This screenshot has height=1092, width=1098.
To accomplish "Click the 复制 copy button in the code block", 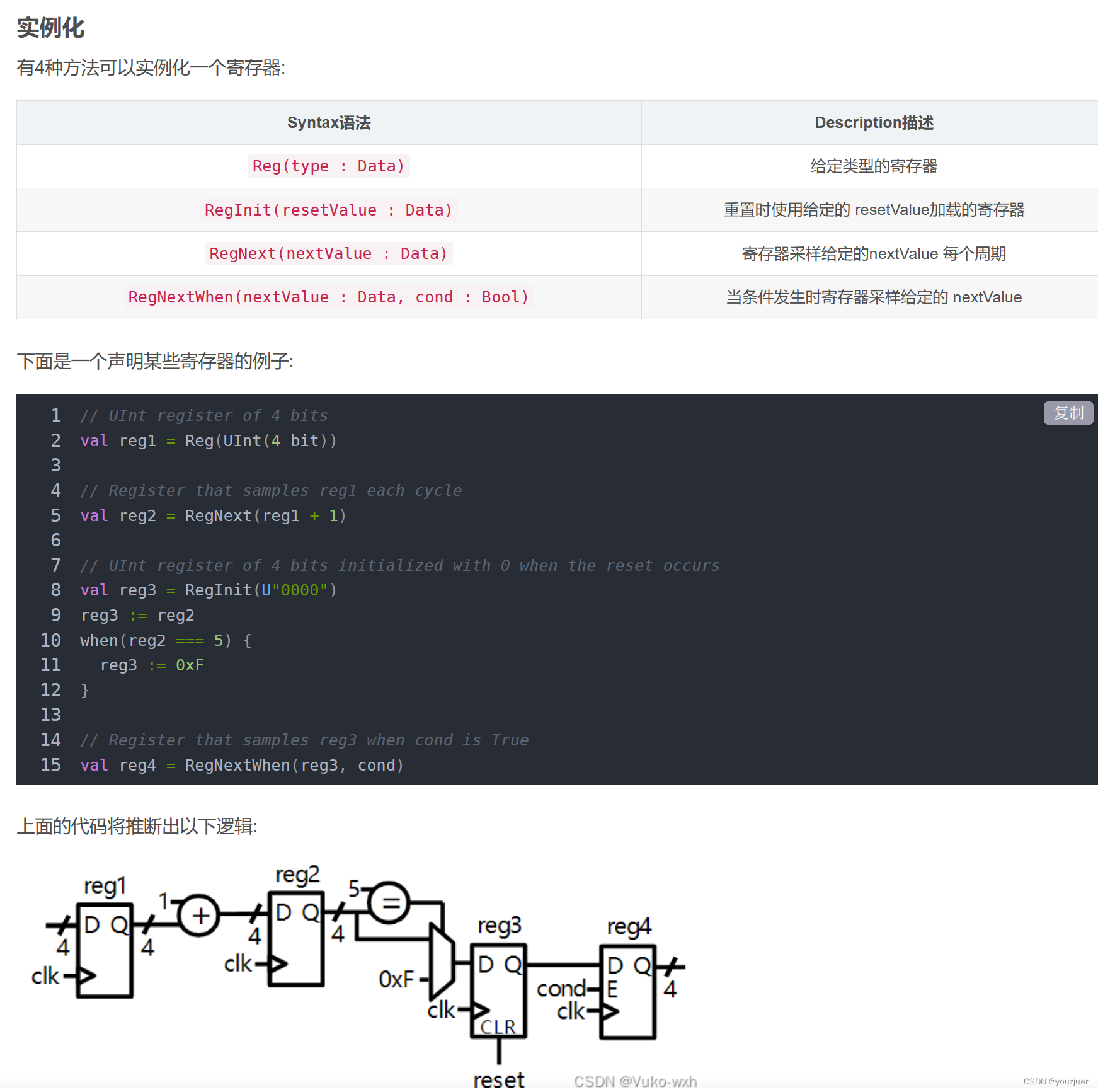I will (1068, 413).
